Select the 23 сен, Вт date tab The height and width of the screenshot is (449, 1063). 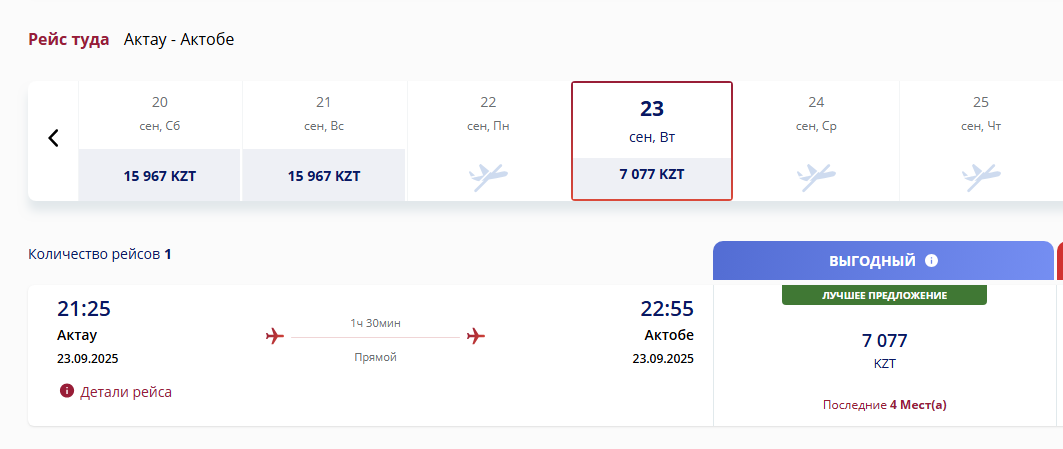(x=652, y=141)
